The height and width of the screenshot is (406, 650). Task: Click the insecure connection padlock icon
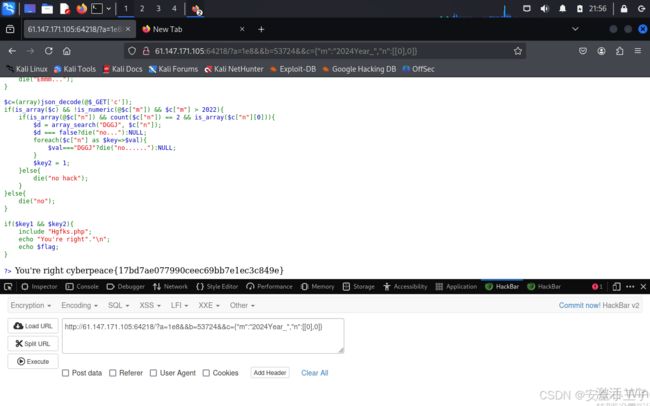[146, 51]
